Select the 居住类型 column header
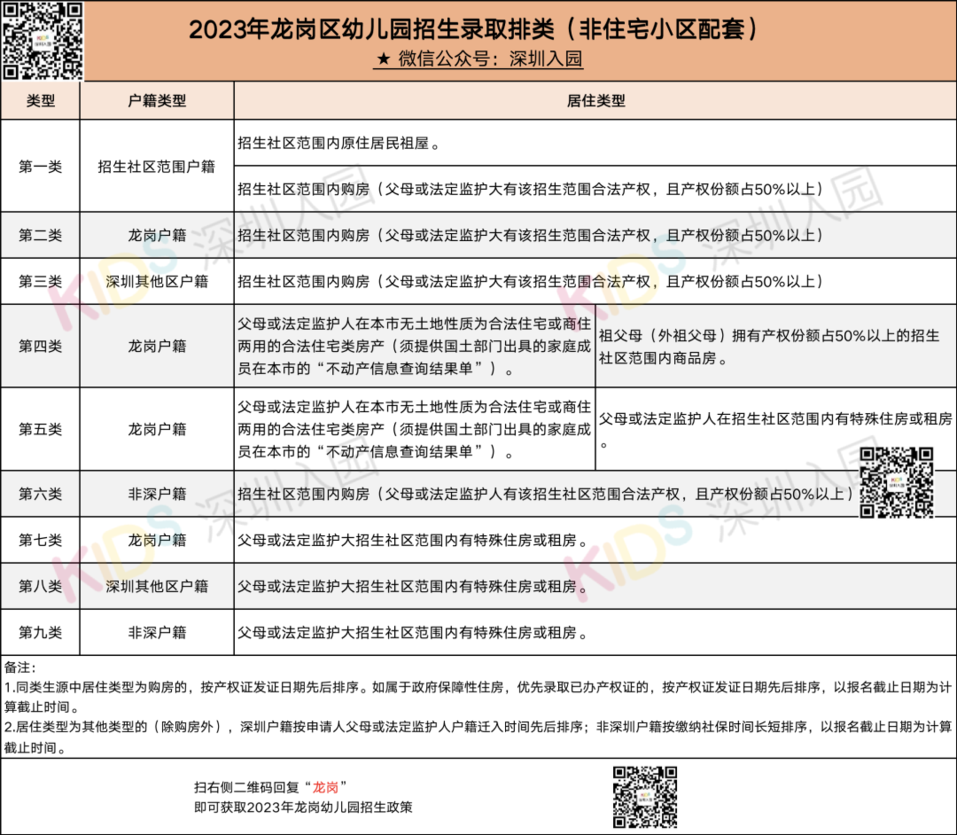Viewport: 957px width, 835px height. (x=596, y=101)
